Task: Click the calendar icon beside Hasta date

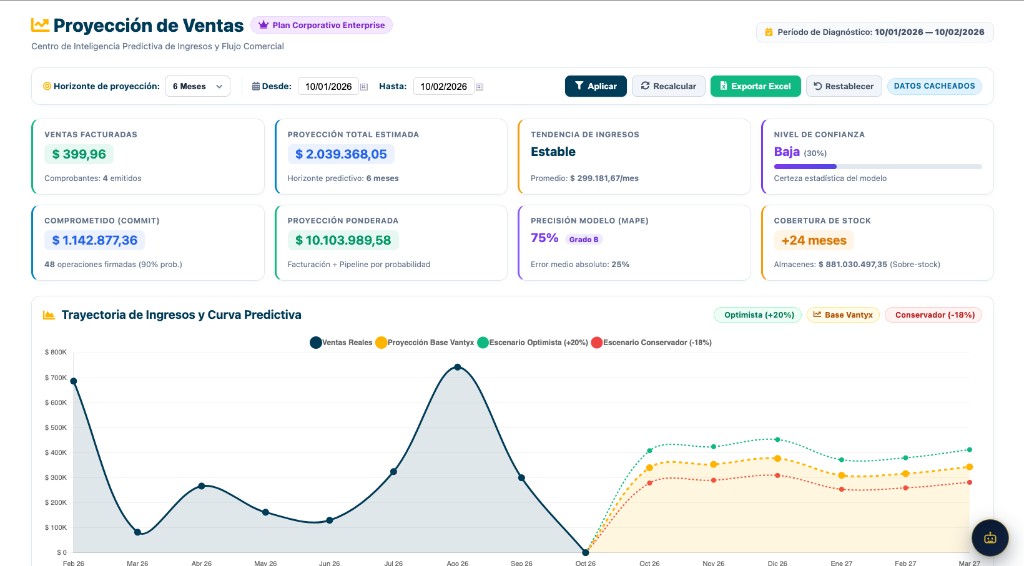Action: tap(479, 87)
